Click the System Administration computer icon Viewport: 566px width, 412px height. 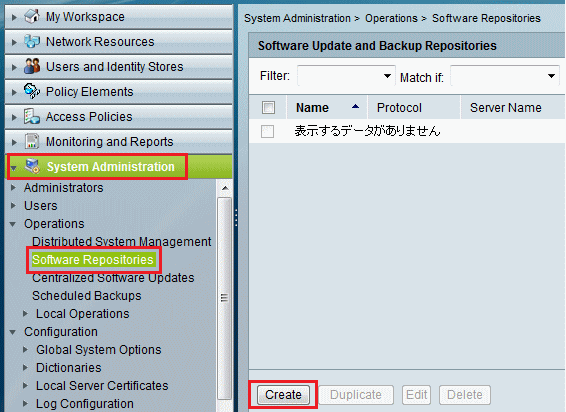point(32,166)
